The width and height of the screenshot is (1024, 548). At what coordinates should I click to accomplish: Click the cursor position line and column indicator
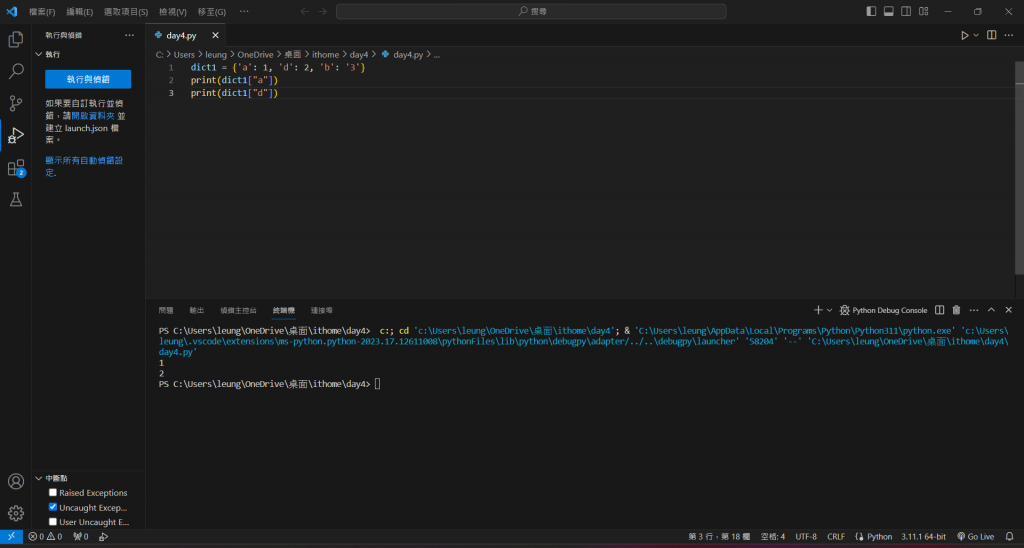point(719,536)
